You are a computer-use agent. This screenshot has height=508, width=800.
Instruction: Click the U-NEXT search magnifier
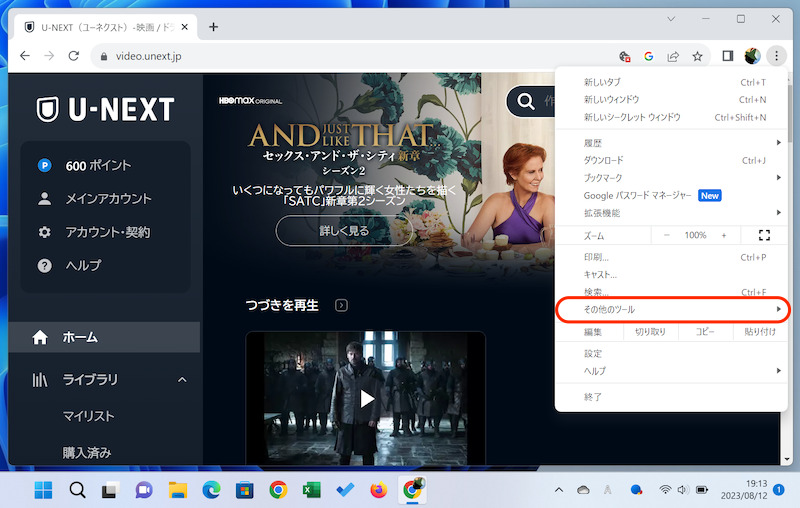pyautogui.click(x=526, y=101)
